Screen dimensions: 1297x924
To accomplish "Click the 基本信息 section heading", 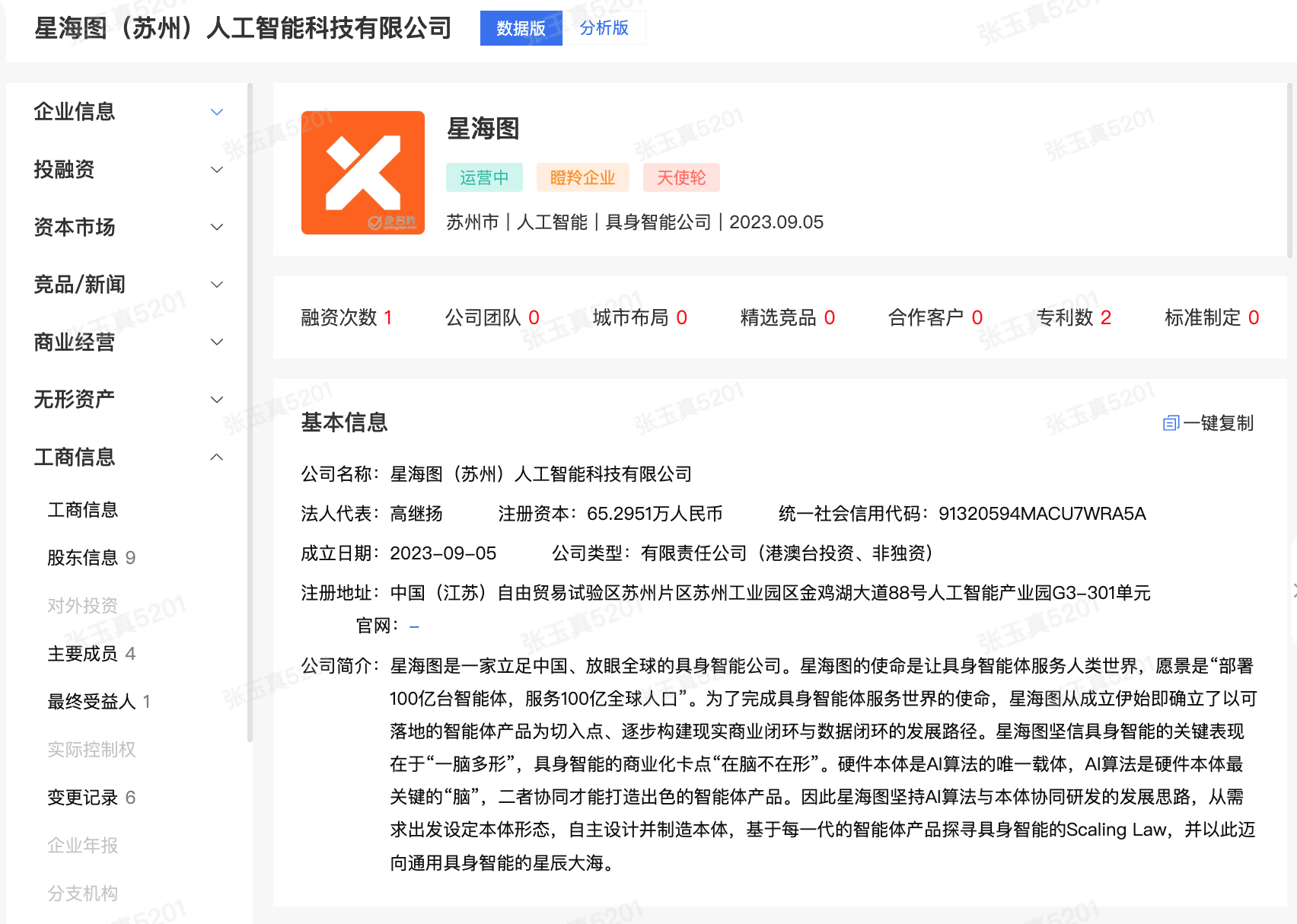I will pyautogui.click(x=344, y=422).
